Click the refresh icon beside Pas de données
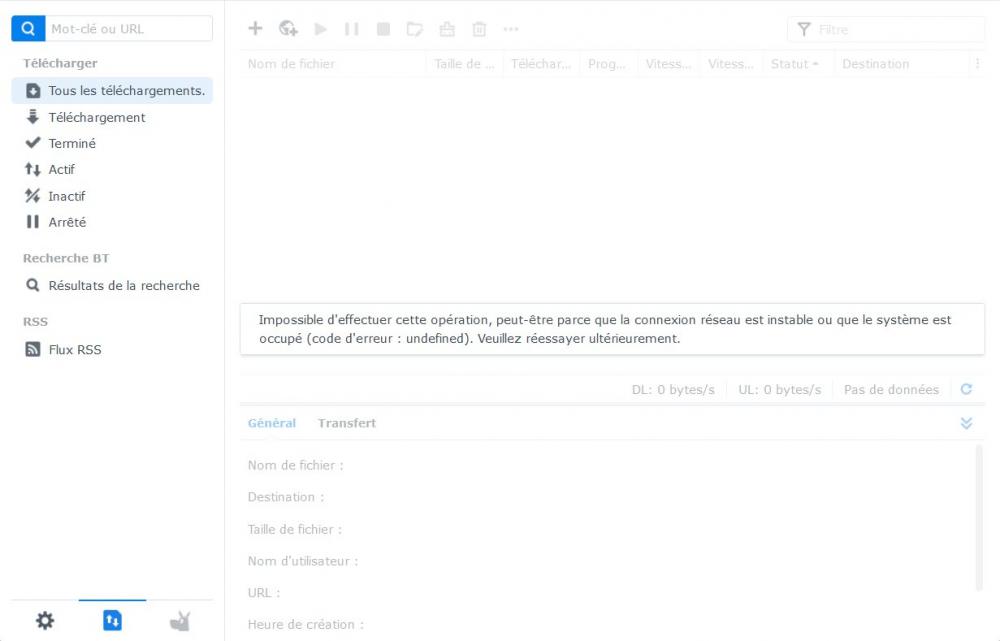Viewport: 1000px width, 641px height. pyautogui.click(x=966, y=389)
